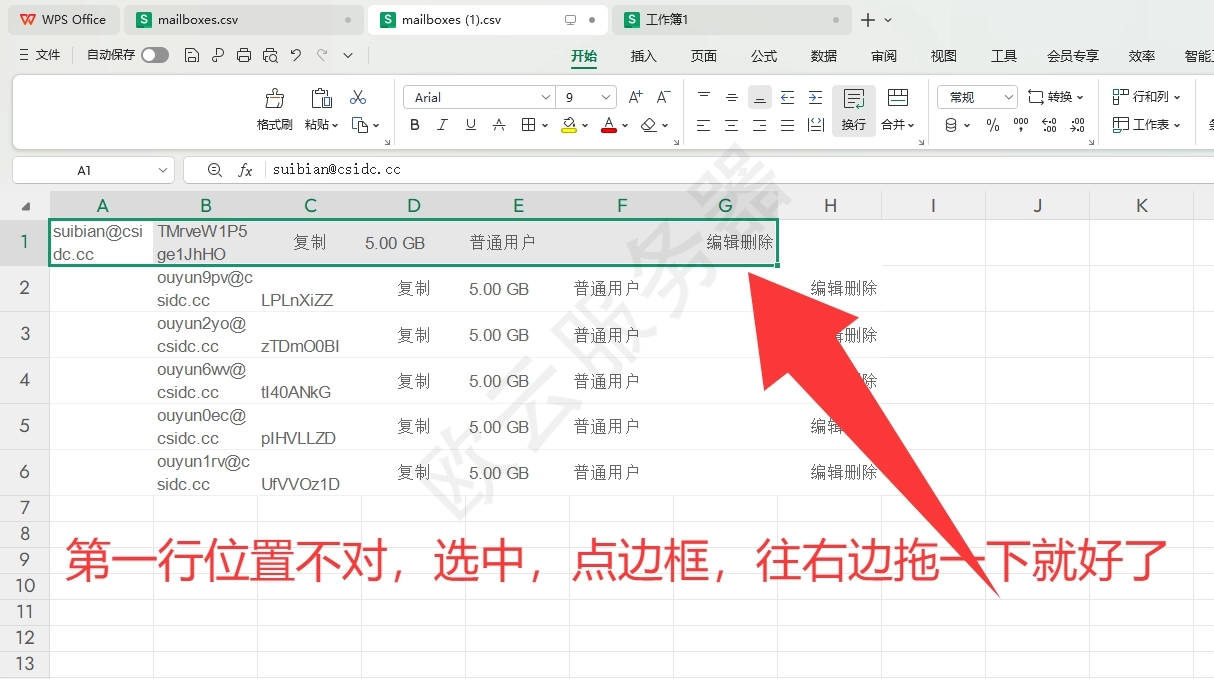Image resolution: width=1214 pixels, height=679 pixels.
Task: Open the Worksheet (工作表) dropdown
Action: point(1147,125)
